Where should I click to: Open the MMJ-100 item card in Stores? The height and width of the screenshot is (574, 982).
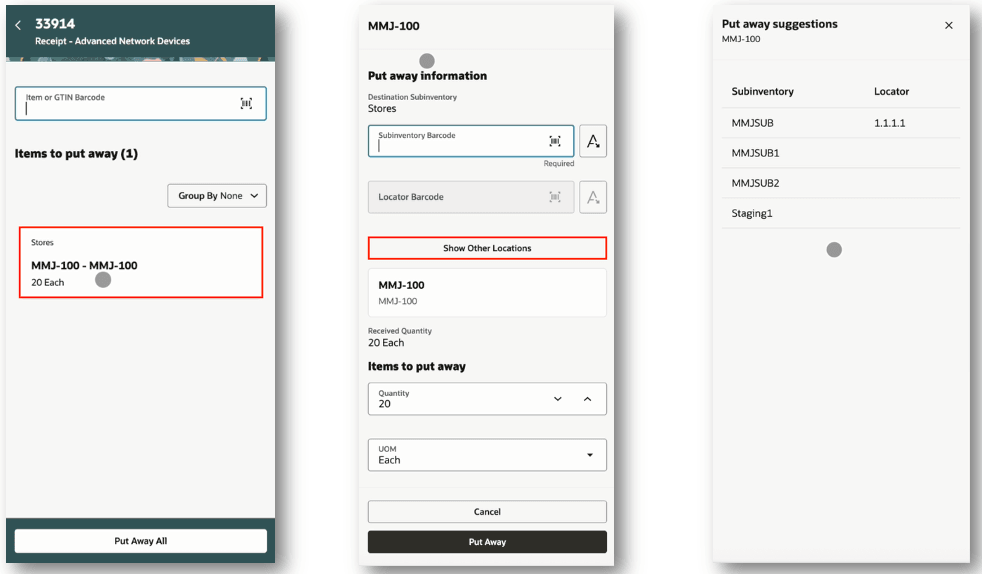(141, 262)
